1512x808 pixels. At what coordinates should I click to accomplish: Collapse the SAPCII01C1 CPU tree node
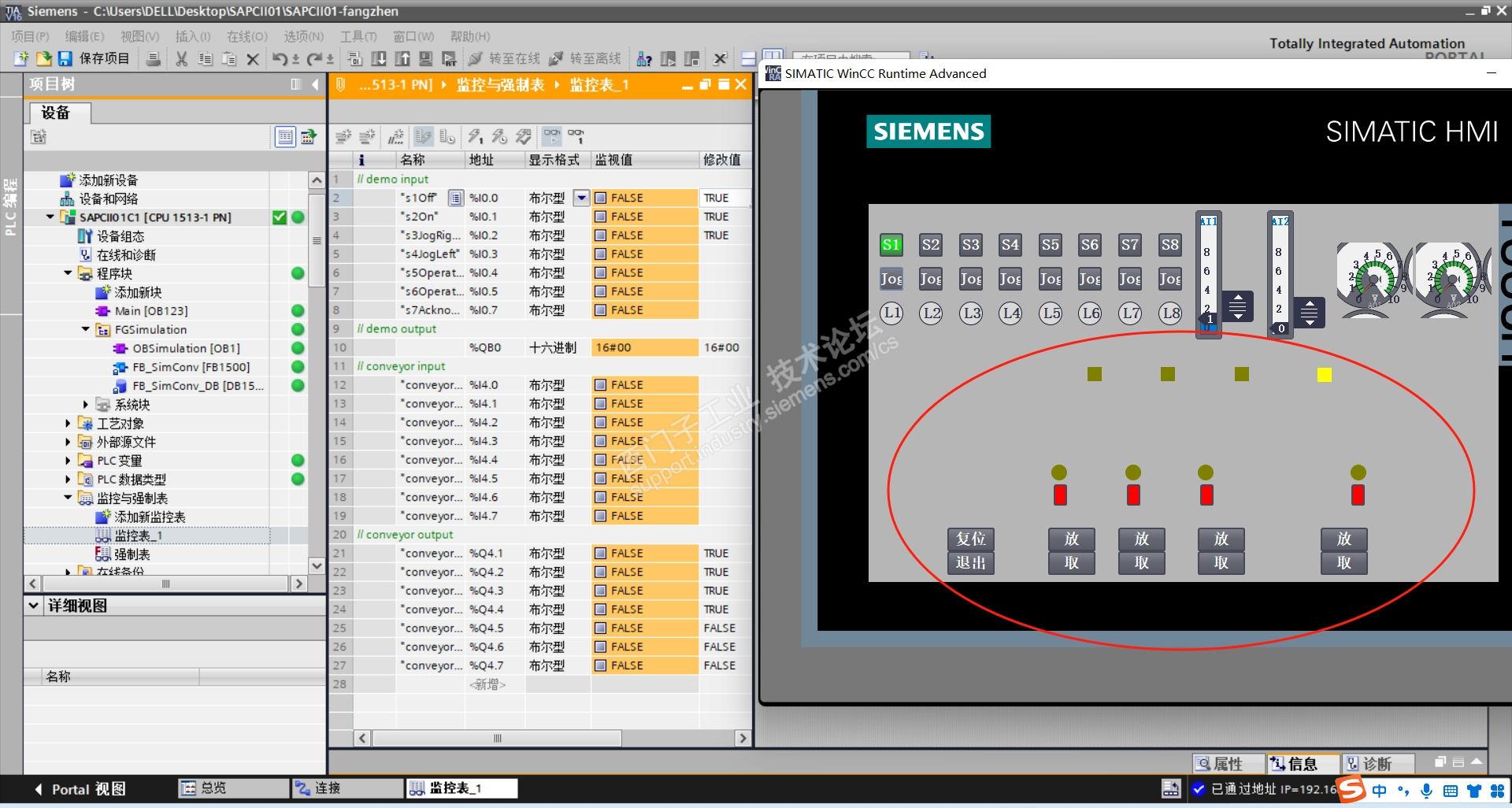point(50,217)
